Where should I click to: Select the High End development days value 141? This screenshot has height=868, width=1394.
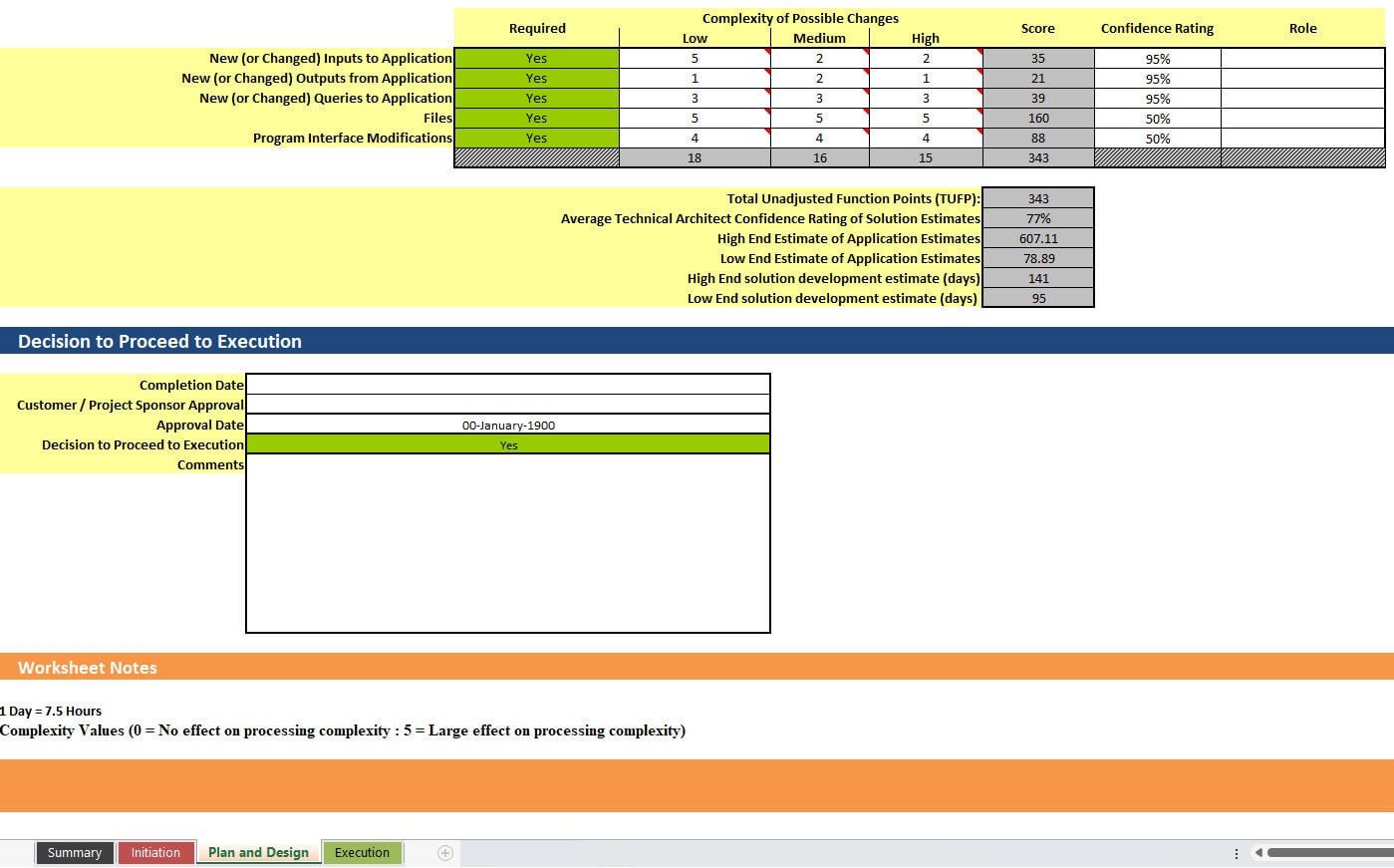point(1038,278)
